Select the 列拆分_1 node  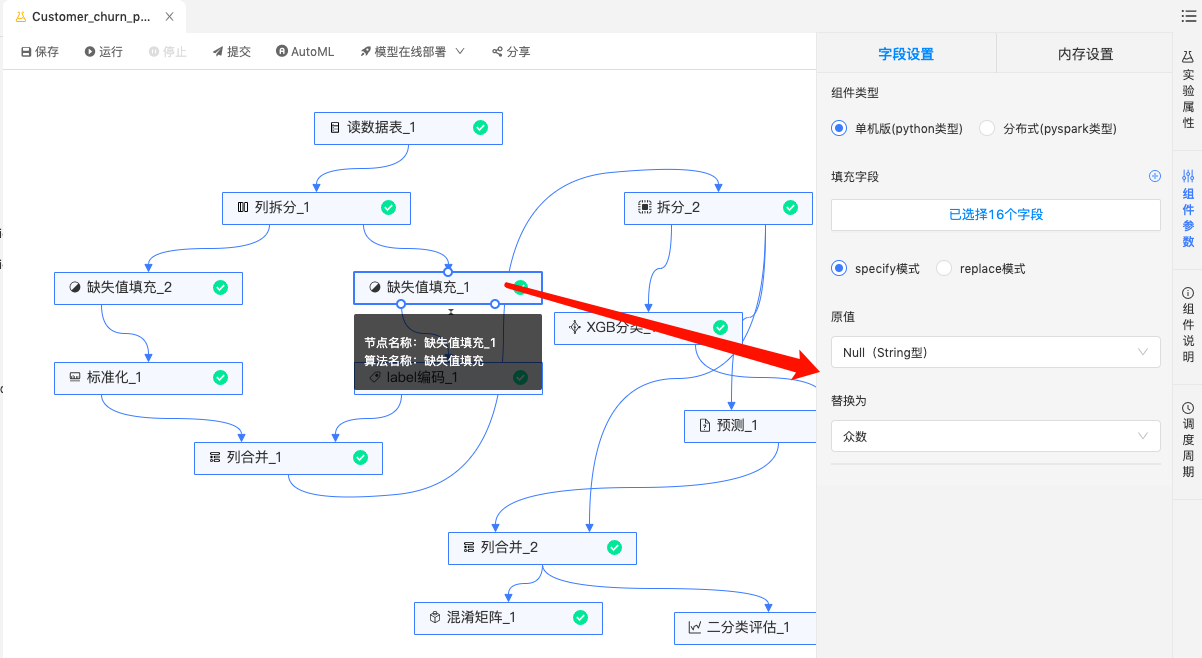[x=316, y=208]
